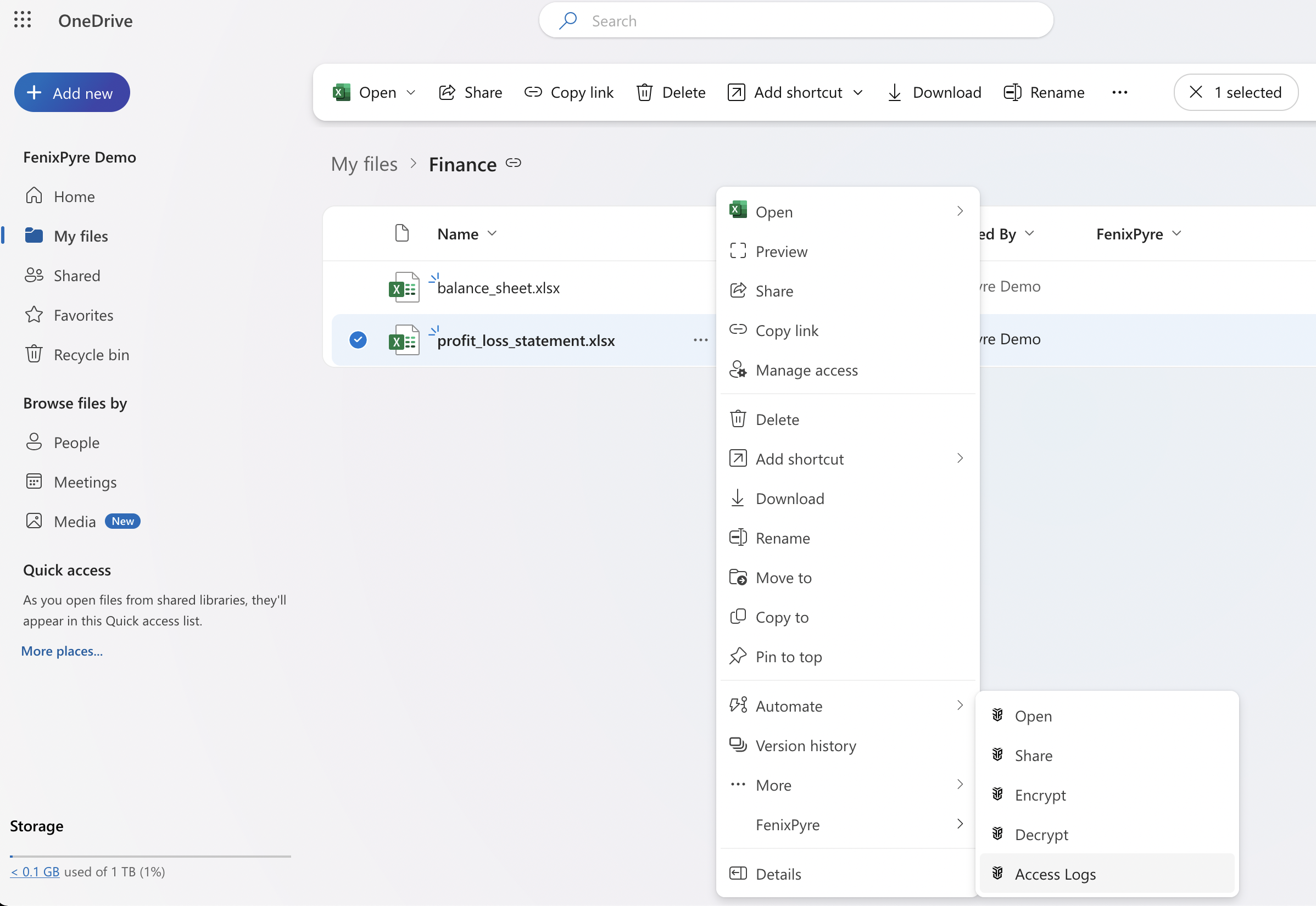The height and width of the screenshot is (906, 1316).
Task: Click the Recycle bin sidebar icon
Action: 34,354
